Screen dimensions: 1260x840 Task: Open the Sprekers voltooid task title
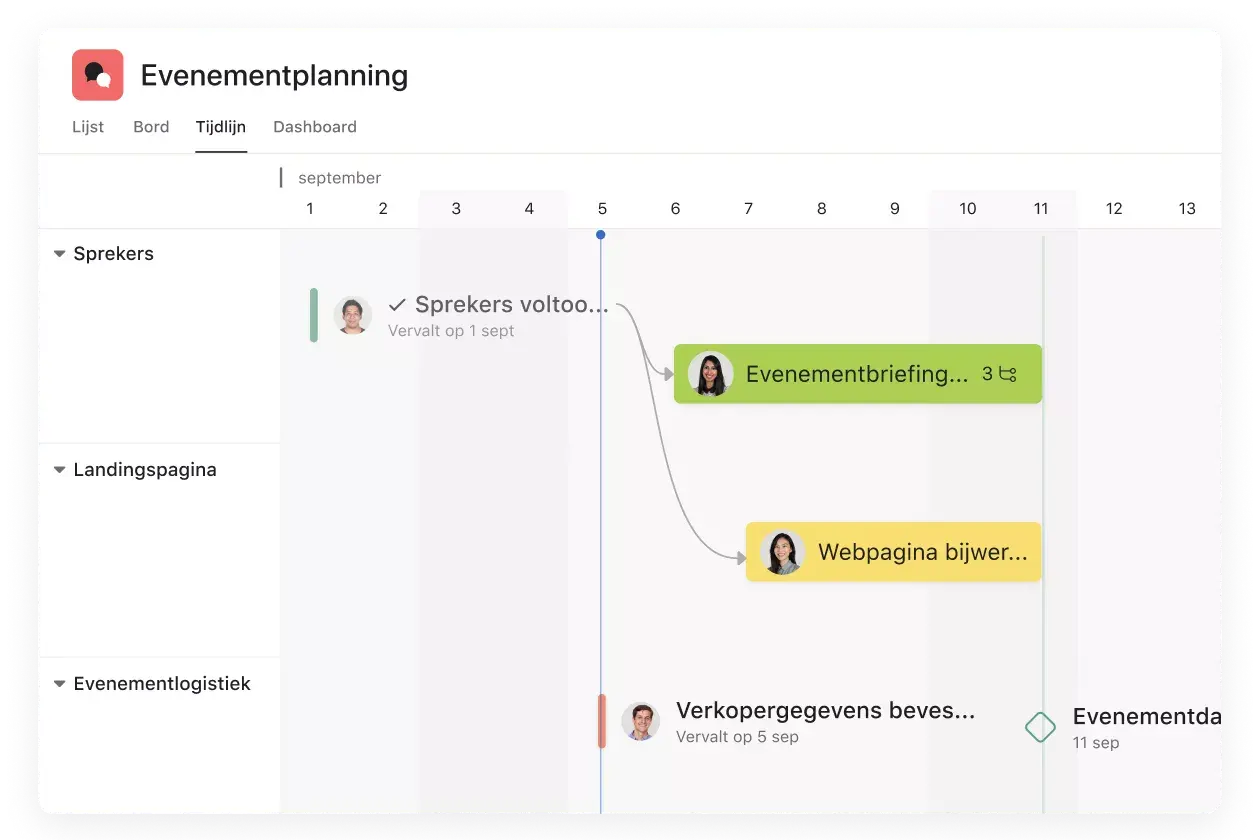pyautogui.click(x=512, y=304)
